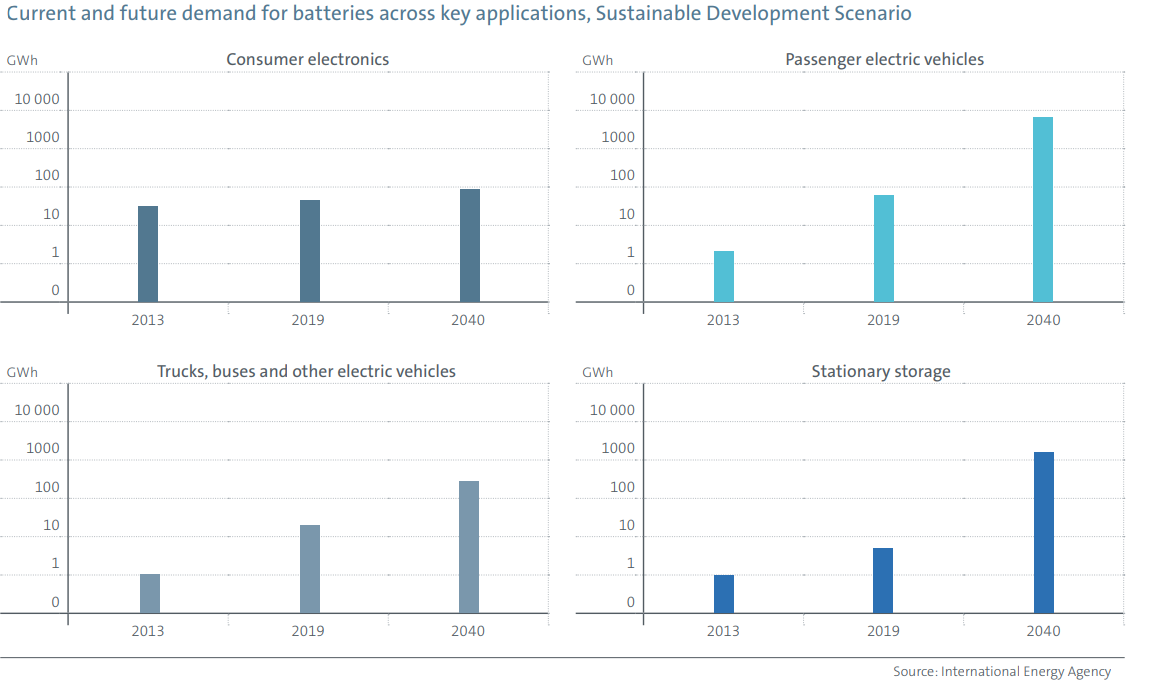Click the GWh label above Consumer electronics axis
Screen dimensions: 1150x692
22,60
